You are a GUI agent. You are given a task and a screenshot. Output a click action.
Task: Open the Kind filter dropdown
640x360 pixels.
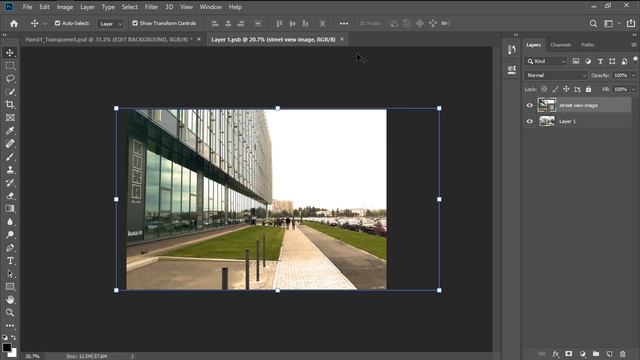pos(546,61)
